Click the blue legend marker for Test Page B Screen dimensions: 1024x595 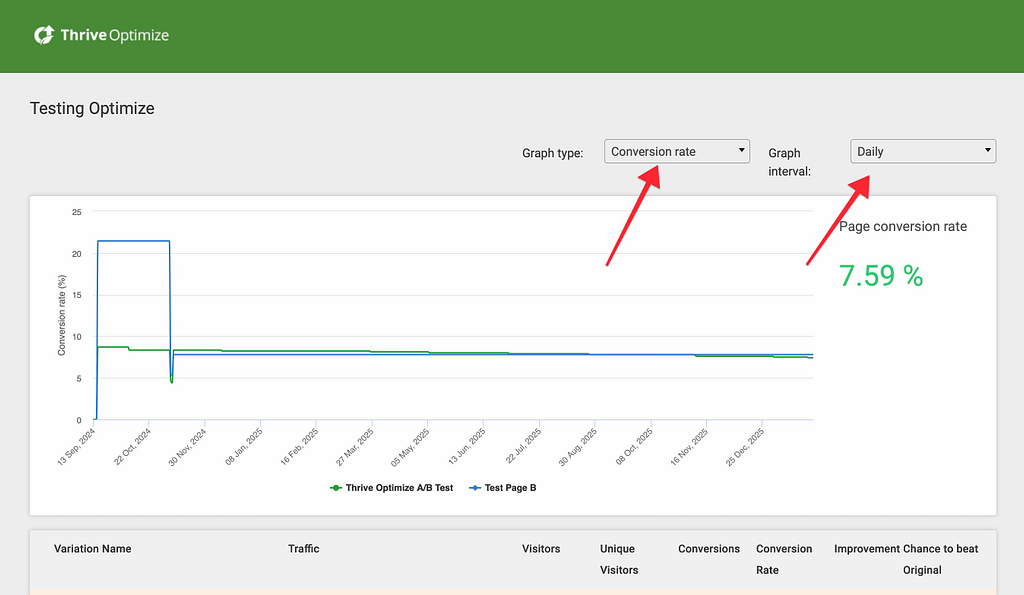(x=474, y=488)
